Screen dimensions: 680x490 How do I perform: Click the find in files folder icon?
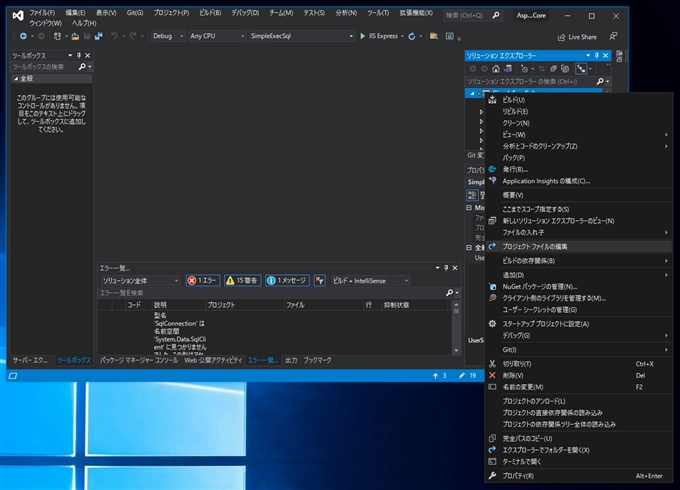point(433,36)
